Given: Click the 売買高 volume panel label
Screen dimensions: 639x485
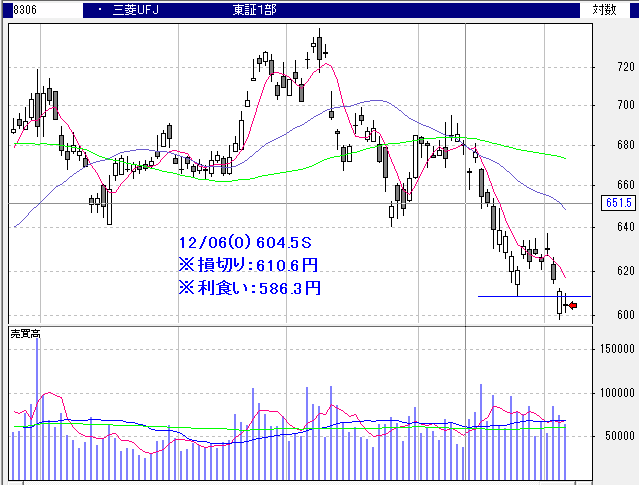Looking at the screenshot, I should click(x=25, y=332).
